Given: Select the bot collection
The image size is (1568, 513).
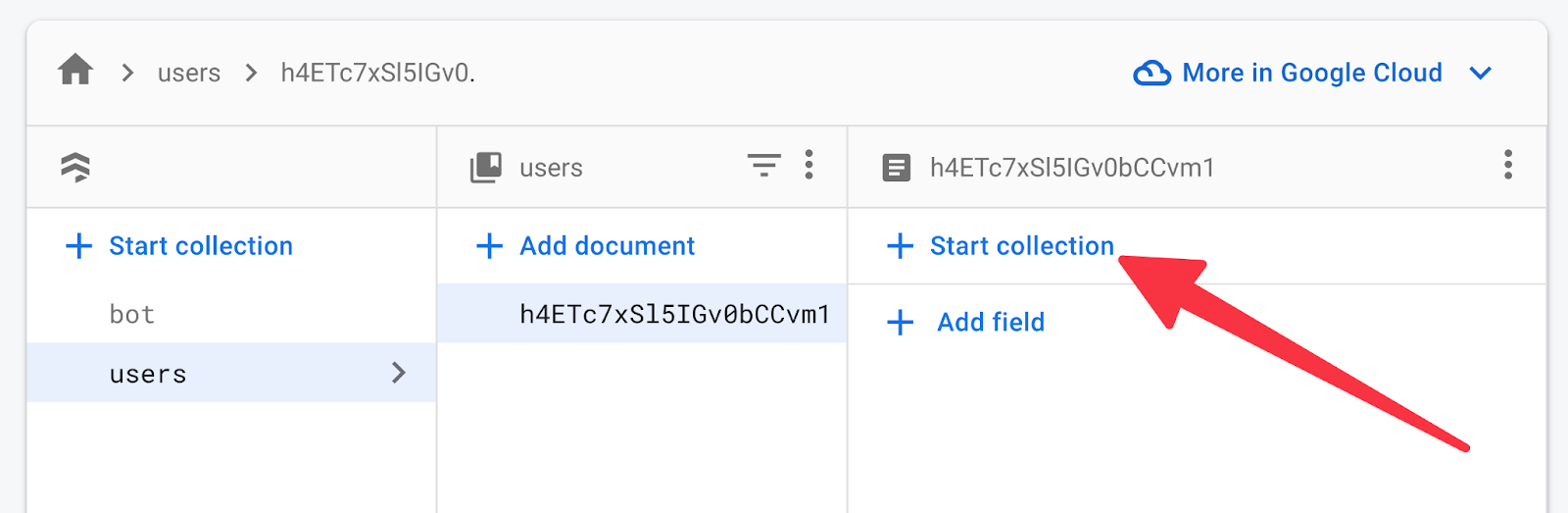Looking at the screenshot, I should pyautogui.click(x=132, y=314).
